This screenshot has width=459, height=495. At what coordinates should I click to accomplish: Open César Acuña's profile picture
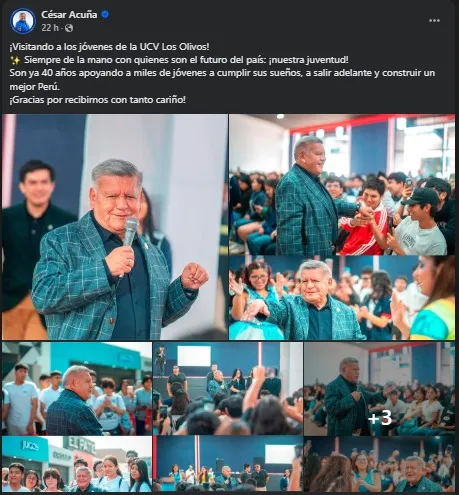click(23, 21)
